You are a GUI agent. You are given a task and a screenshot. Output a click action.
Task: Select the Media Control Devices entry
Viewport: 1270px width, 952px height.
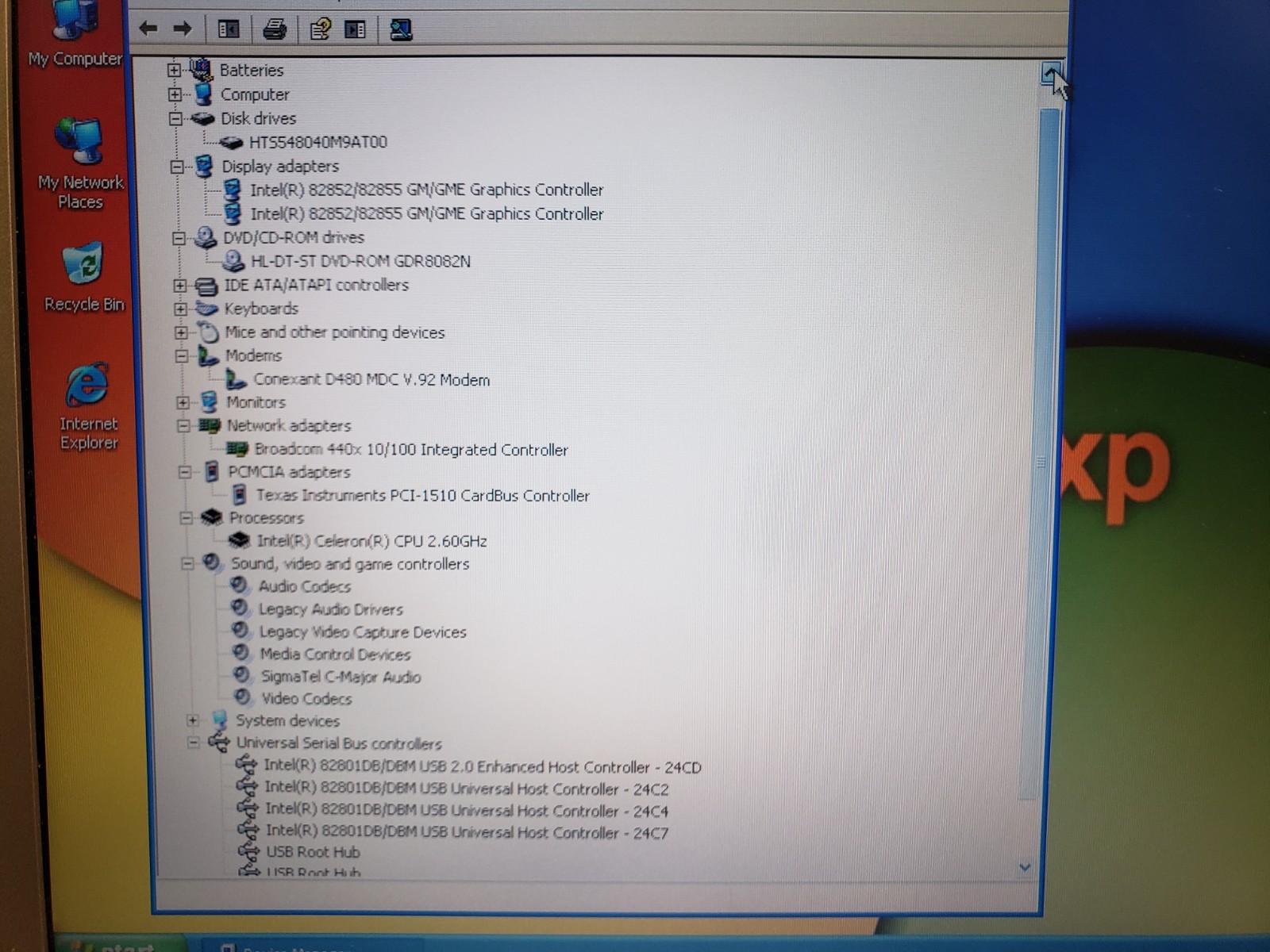click(335, 654)
